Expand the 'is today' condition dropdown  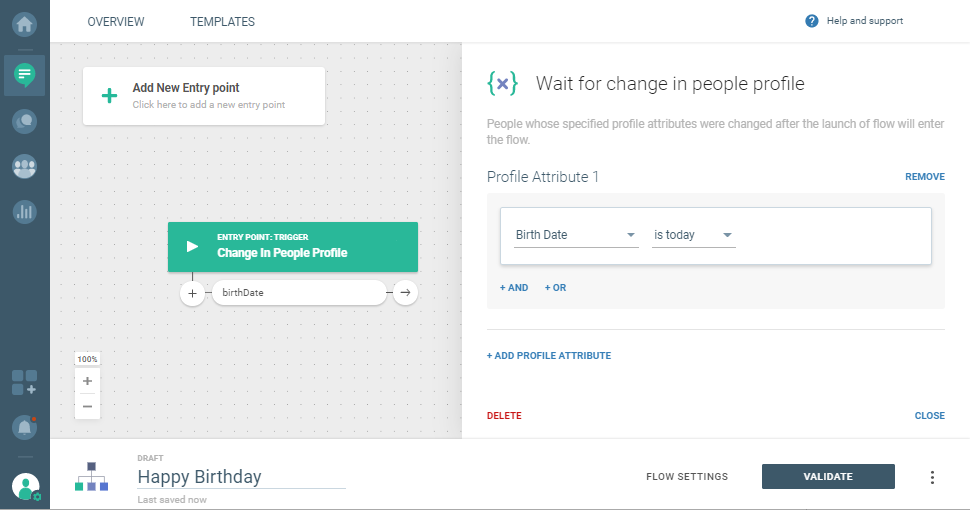coord(693,235)
